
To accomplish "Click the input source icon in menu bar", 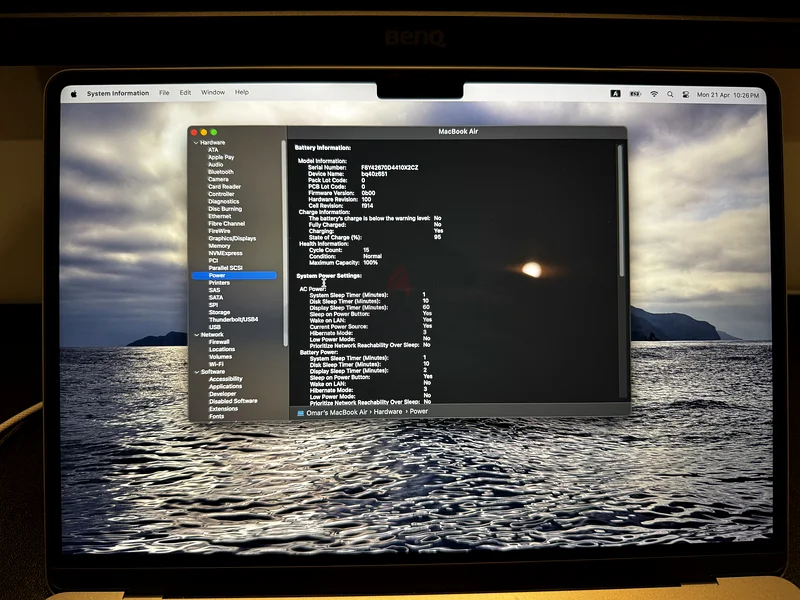I will (x=616, y=94).
